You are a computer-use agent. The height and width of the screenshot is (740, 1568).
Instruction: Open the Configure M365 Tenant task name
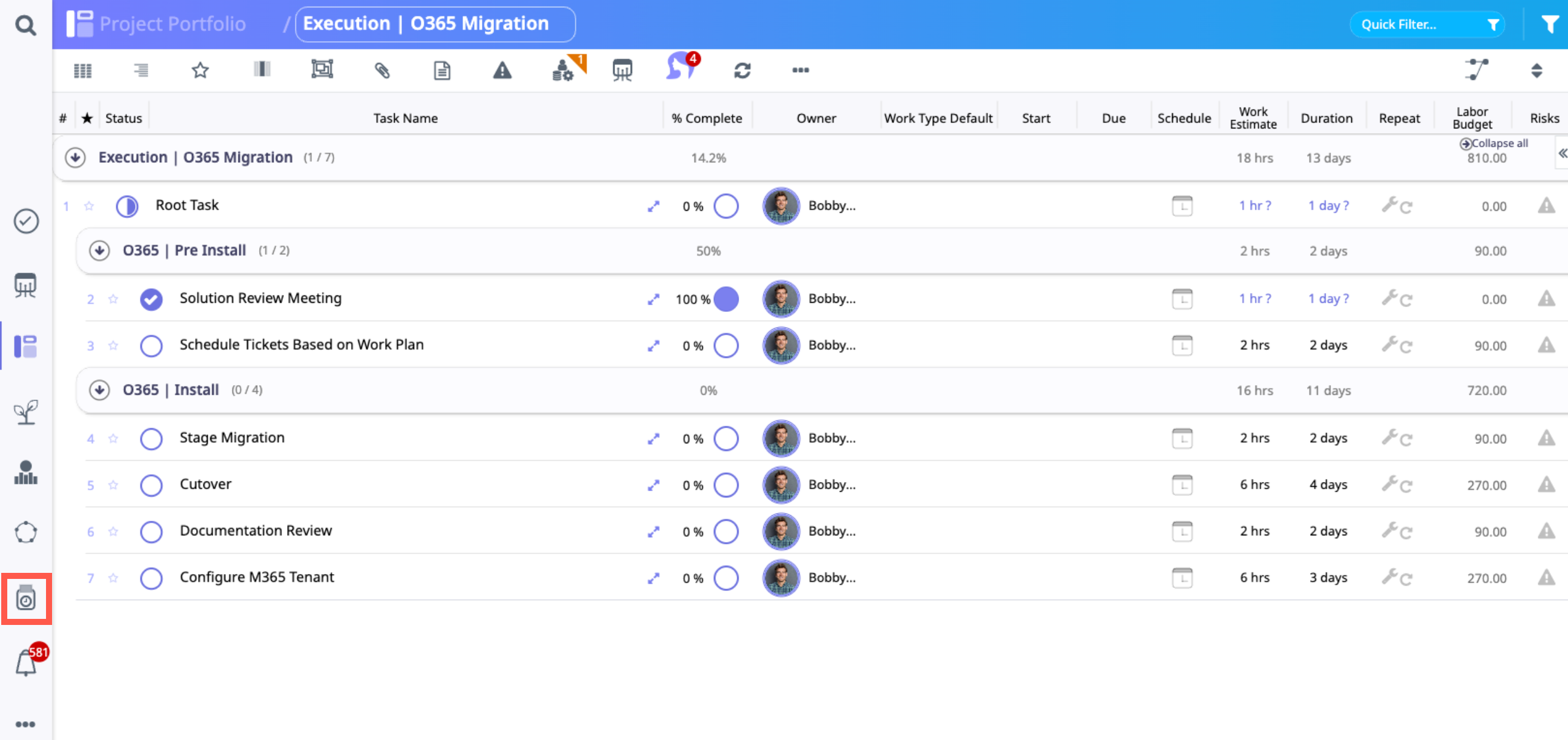[x=256, y=576]
